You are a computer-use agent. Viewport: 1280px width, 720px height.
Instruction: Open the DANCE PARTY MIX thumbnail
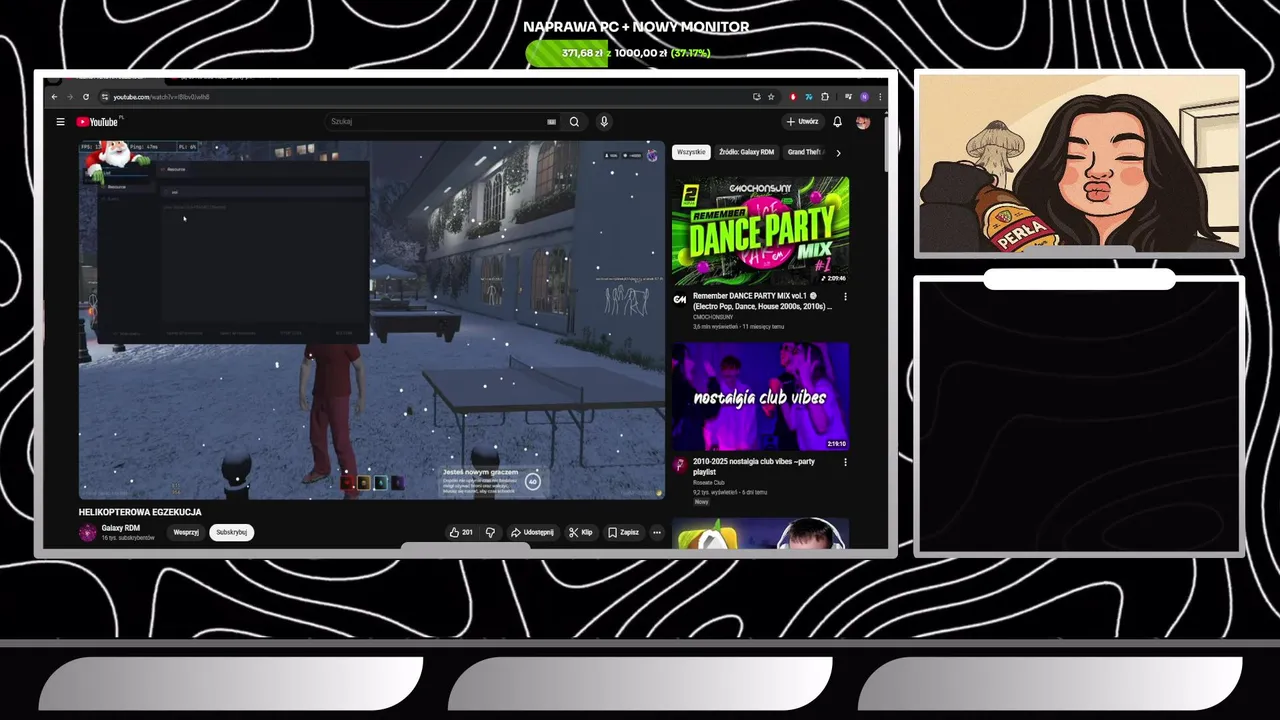(x=761, y=232)
